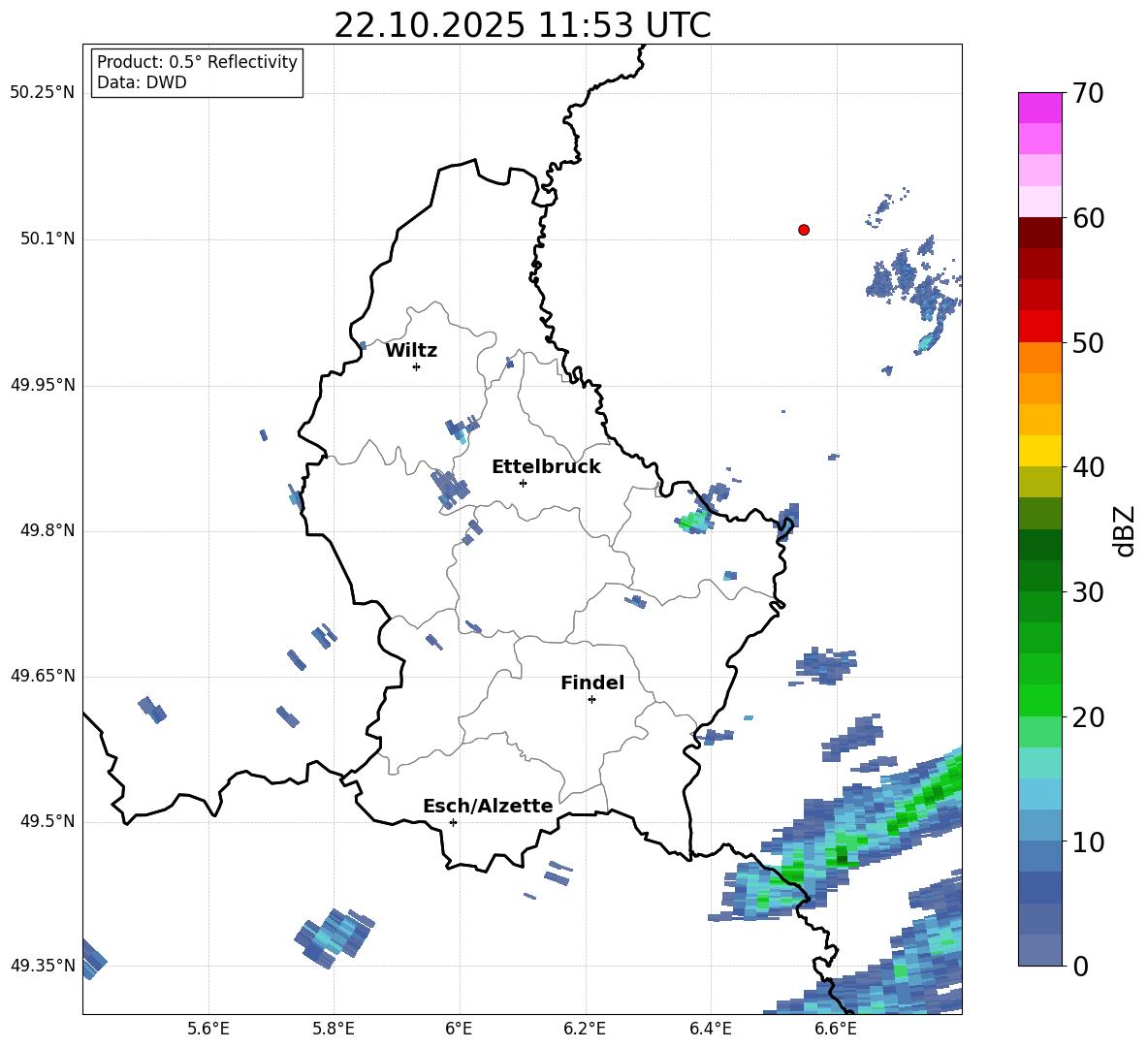Click the green radar echo east of Ettelbruck
The height and width of the screenshot is (1048, 1148).
tap(693, 522)
